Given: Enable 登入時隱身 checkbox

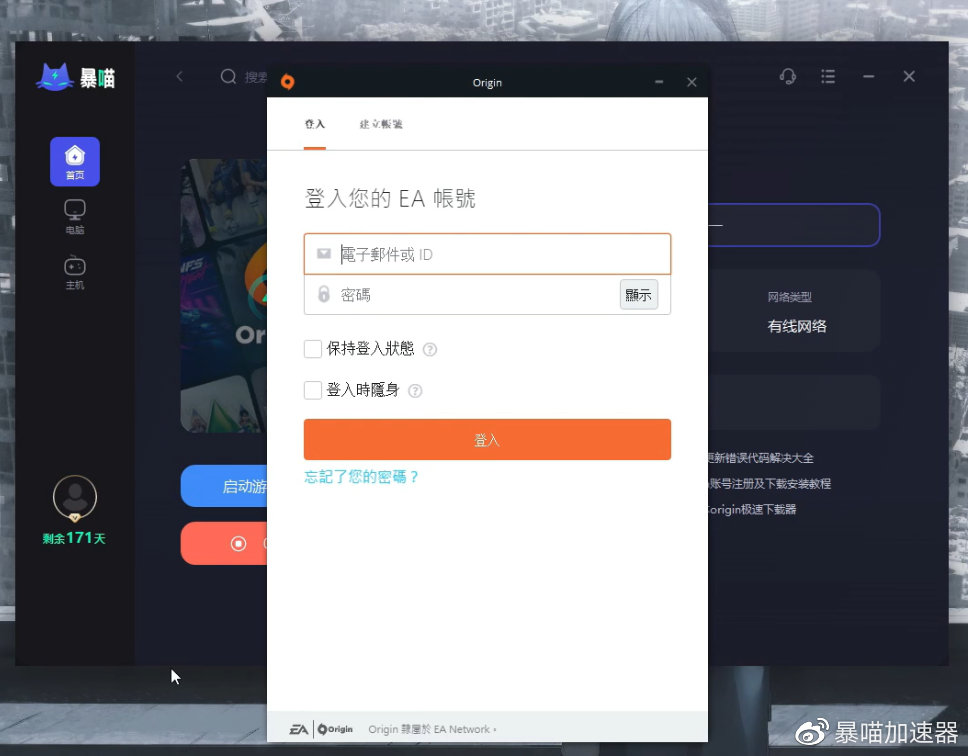Looking at the screenshot, I should click(x=312, y=390).
